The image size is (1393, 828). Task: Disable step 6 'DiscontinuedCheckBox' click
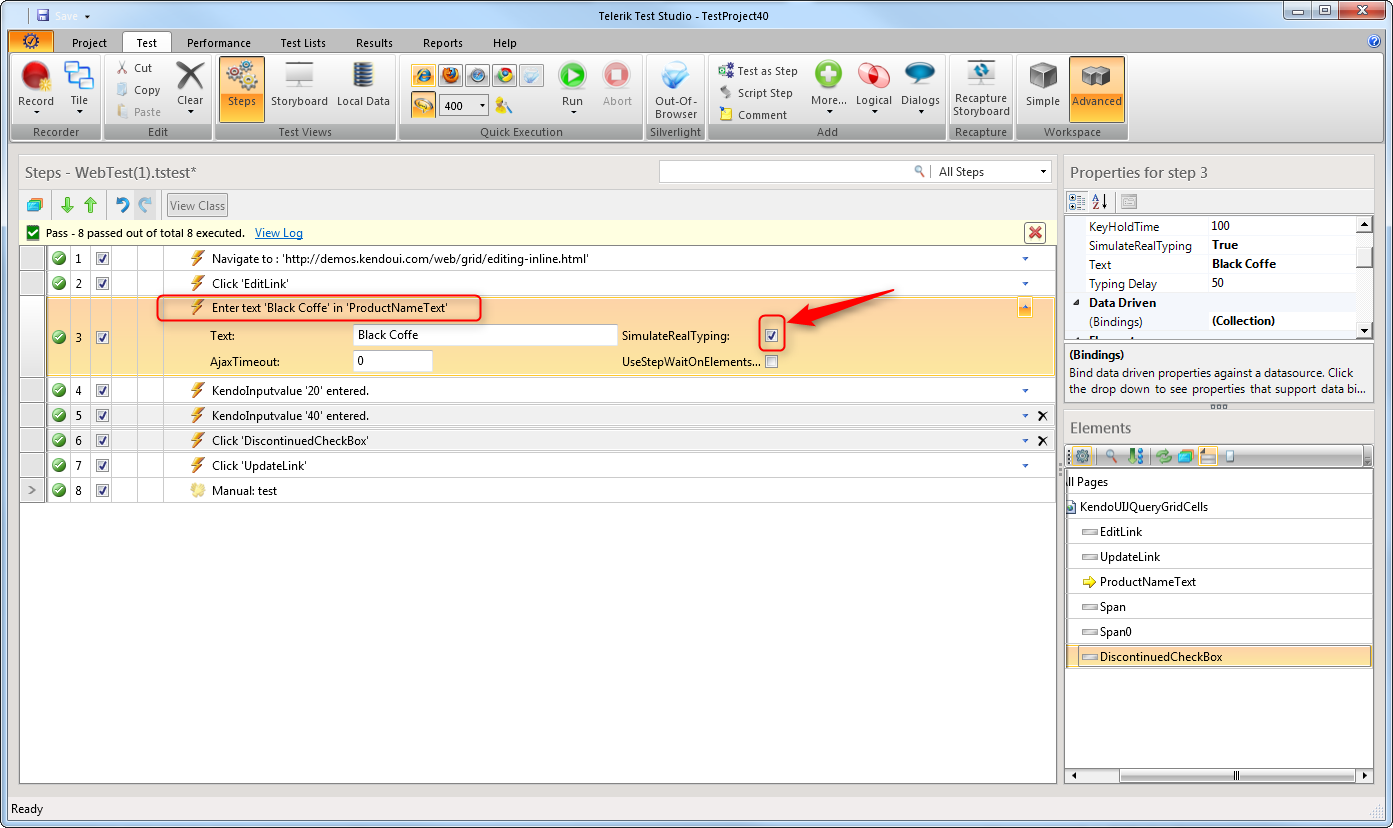click(x=102, y=441)
